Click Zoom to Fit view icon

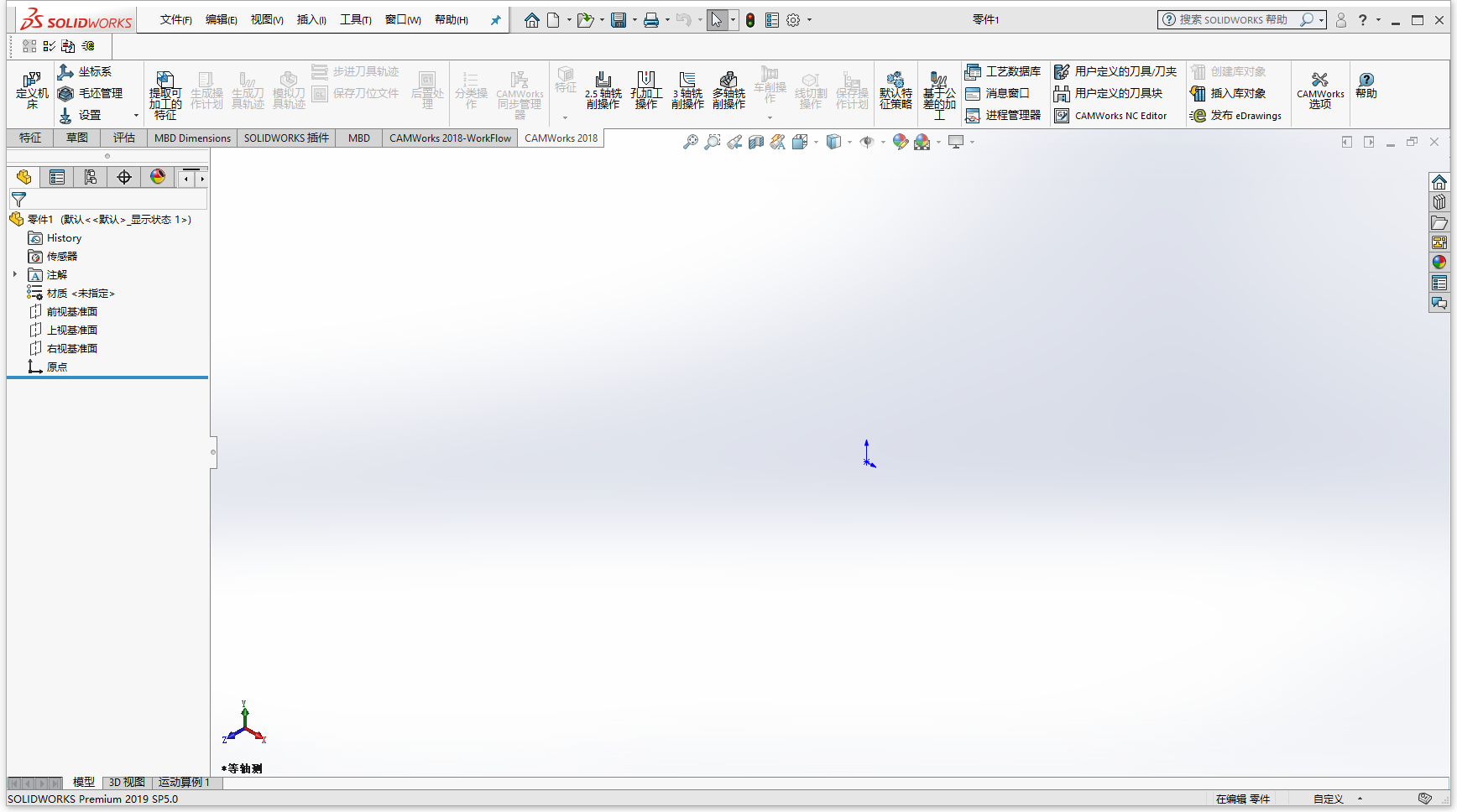point(690,142)
